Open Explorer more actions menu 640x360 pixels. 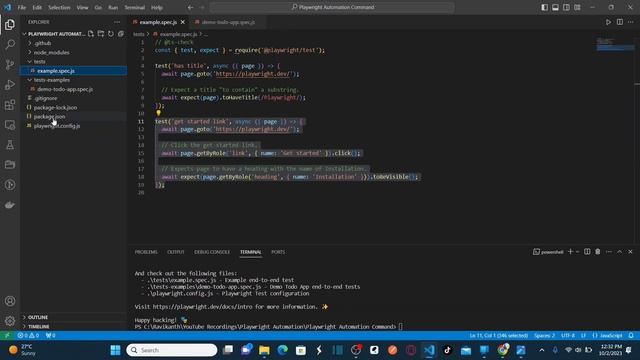[x=117, y=22]
